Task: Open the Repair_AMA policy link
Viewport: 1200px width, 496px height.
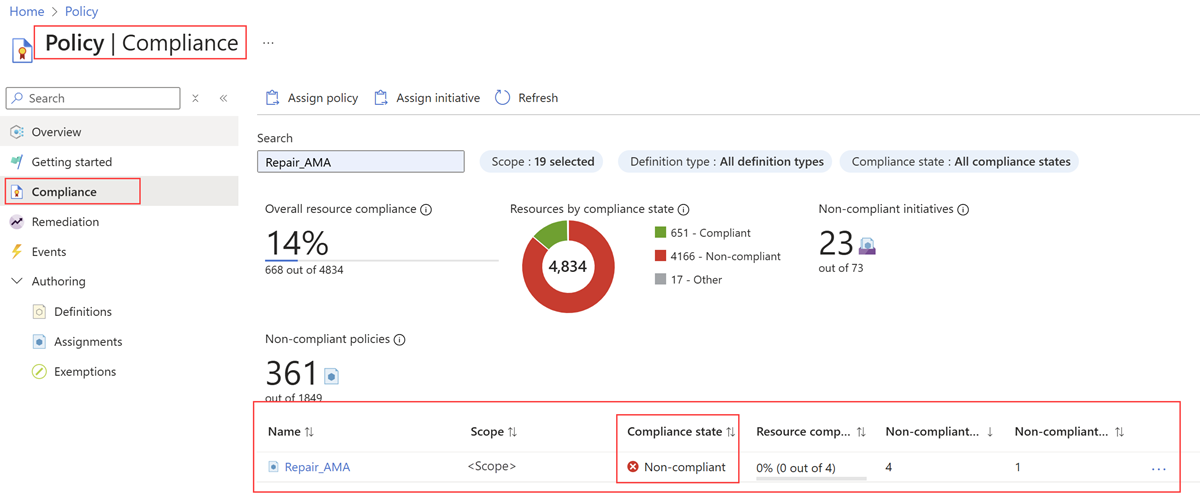Action: (x=317, y=467)
